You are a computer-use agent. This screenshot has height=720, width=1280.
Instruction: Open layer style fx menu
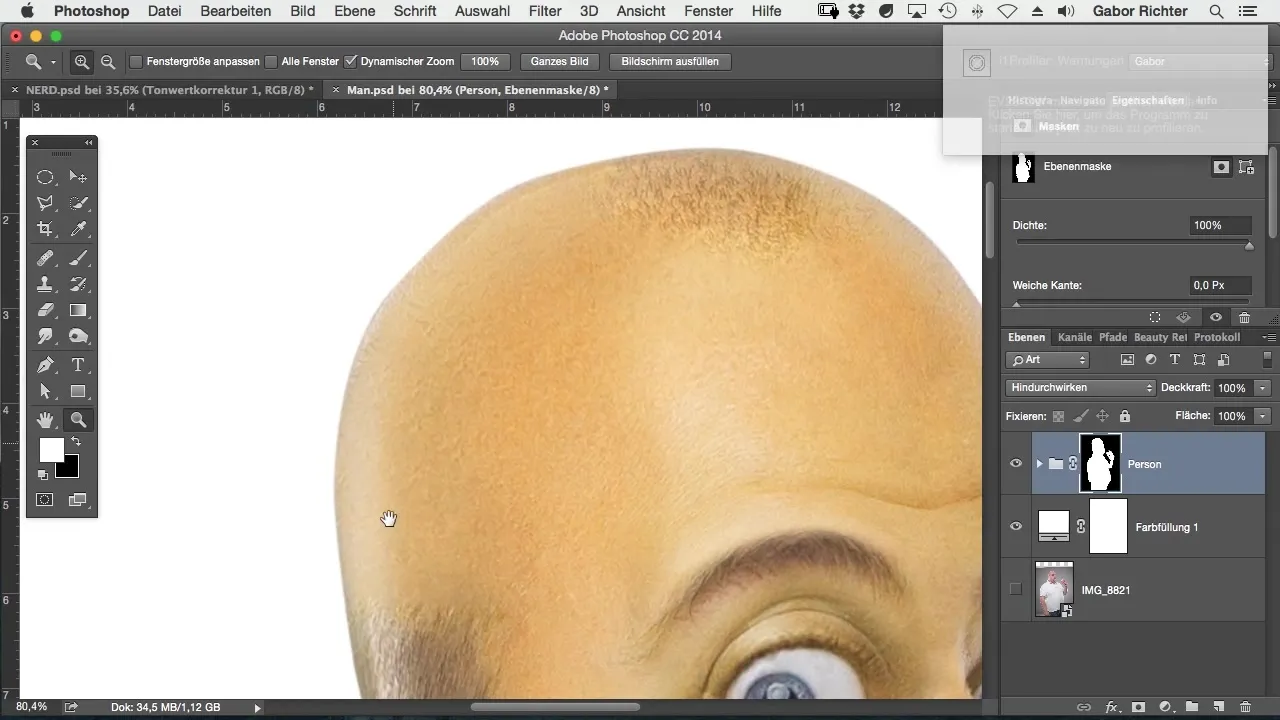pyautogui.click(x=1111, y=707)
